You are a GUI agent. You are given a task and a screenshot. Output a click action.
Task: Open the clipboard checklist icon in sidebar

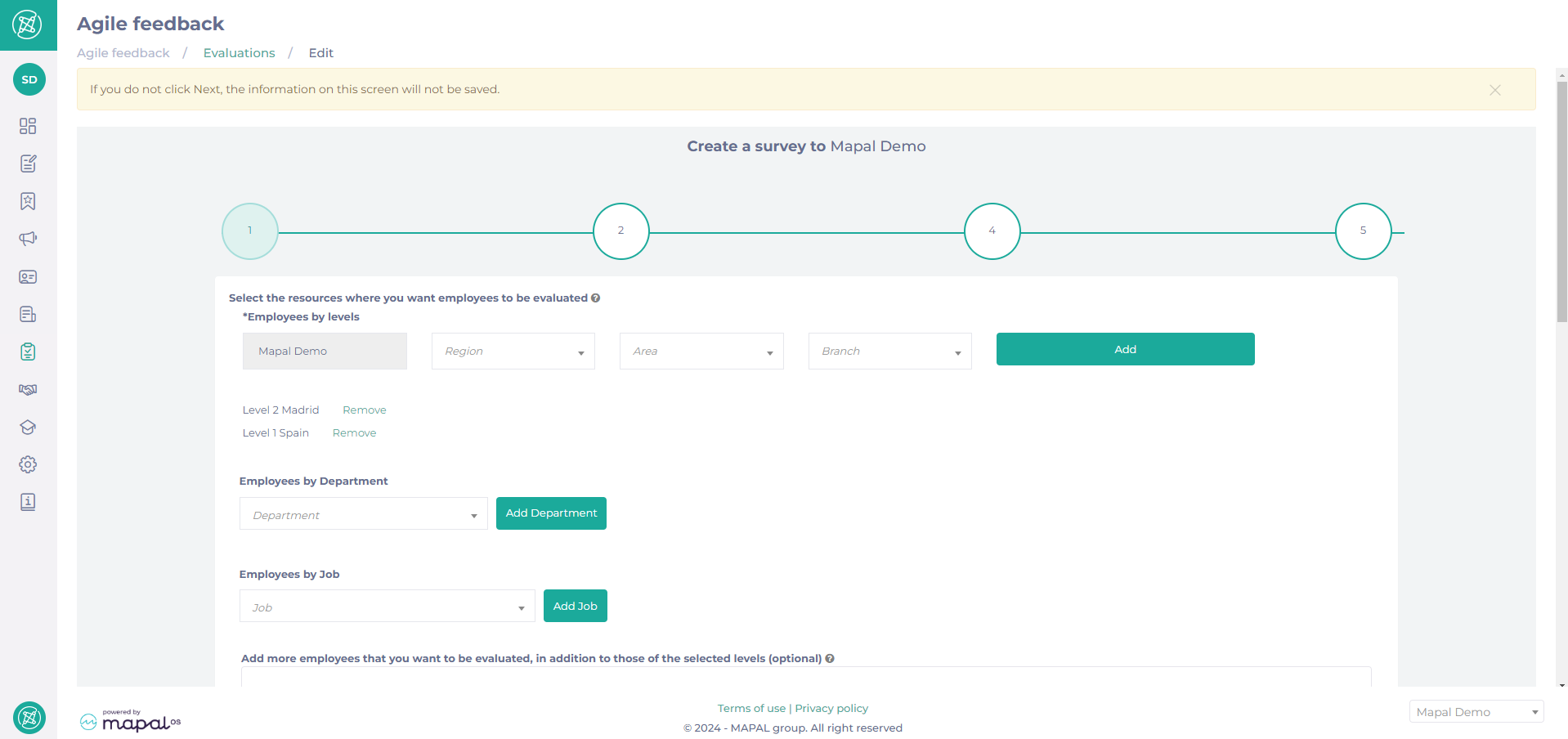[x=28, y=352]
